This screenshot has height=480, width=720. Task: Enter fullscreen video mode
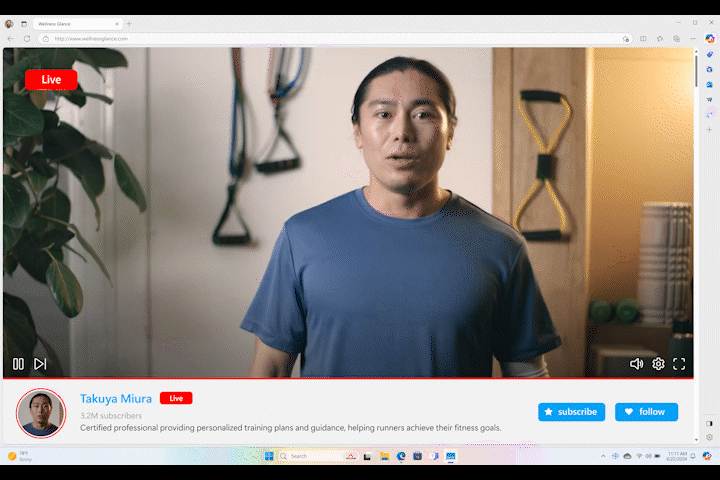[x=679, y=364]
